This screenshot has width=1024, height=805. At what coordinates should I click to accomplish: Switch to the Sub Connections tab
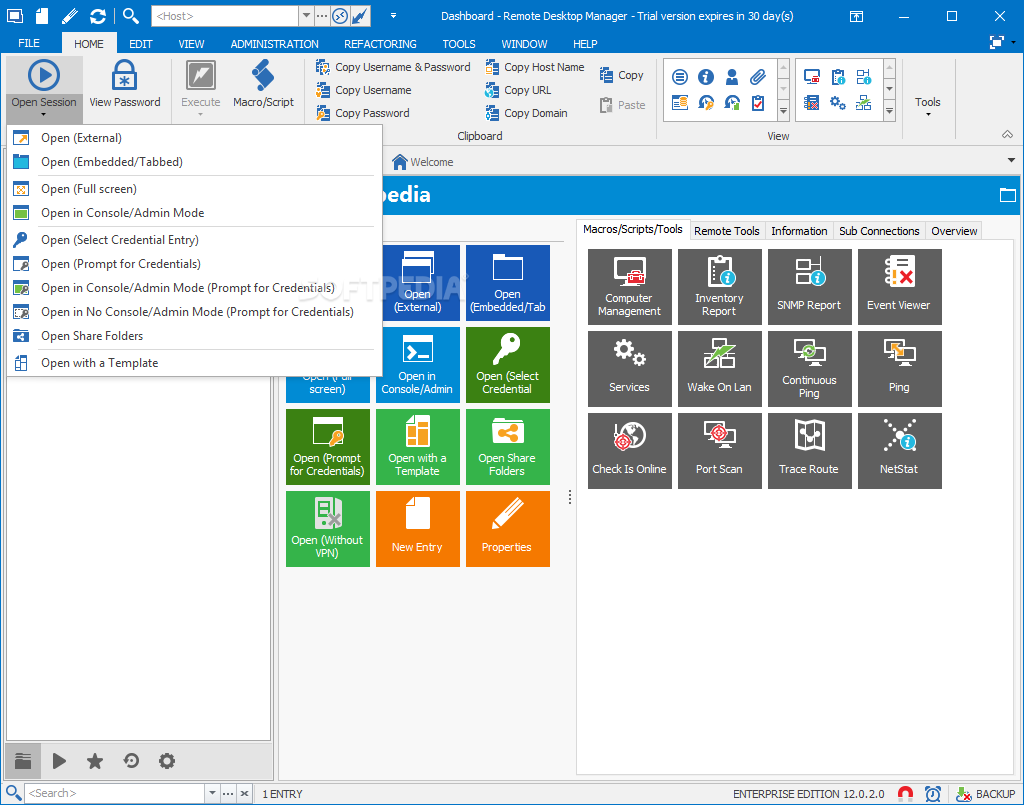(x=878, y=230)
